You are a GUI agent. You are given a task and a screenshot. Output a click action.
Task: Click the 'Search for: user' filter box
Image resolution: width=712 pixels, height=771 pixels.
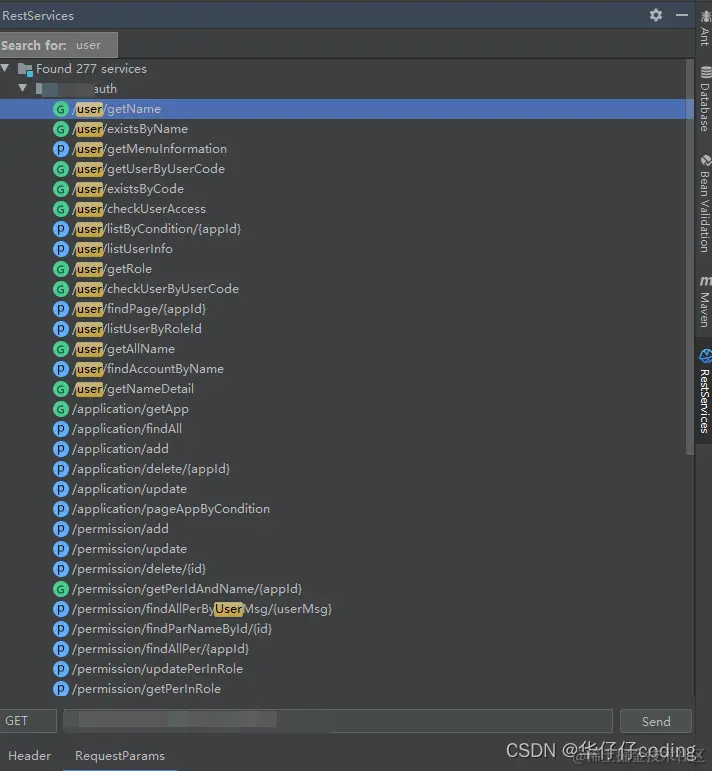click(59, 45)
